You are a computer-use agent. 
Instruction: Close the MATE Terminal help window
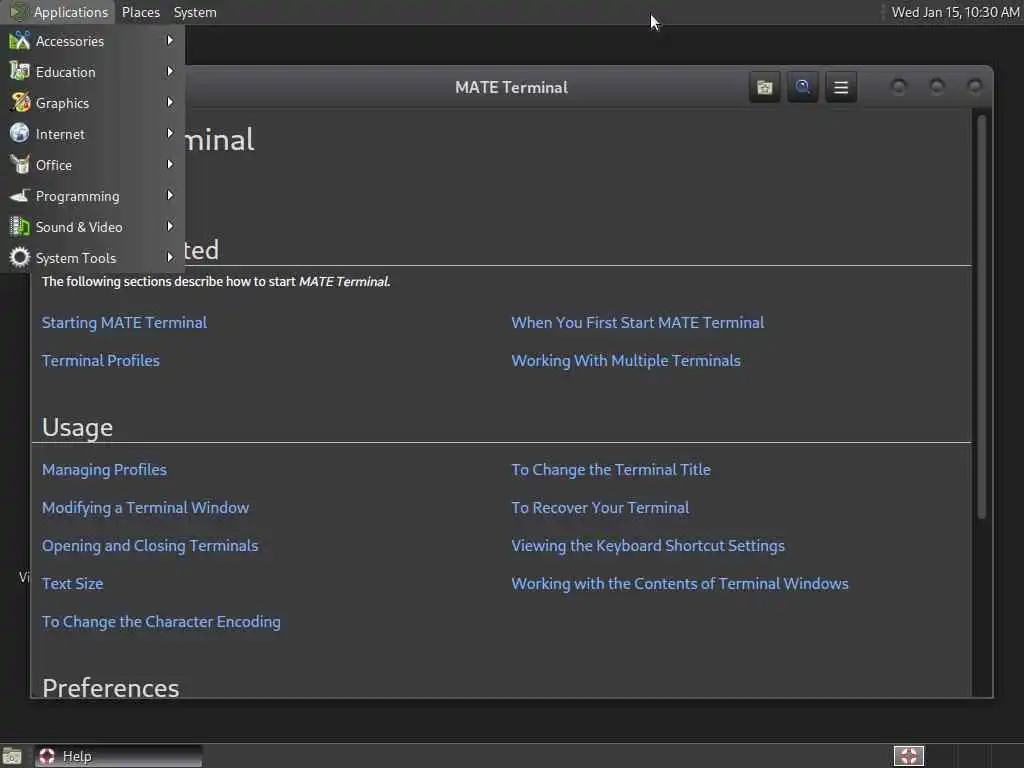(x=974, y=87)
